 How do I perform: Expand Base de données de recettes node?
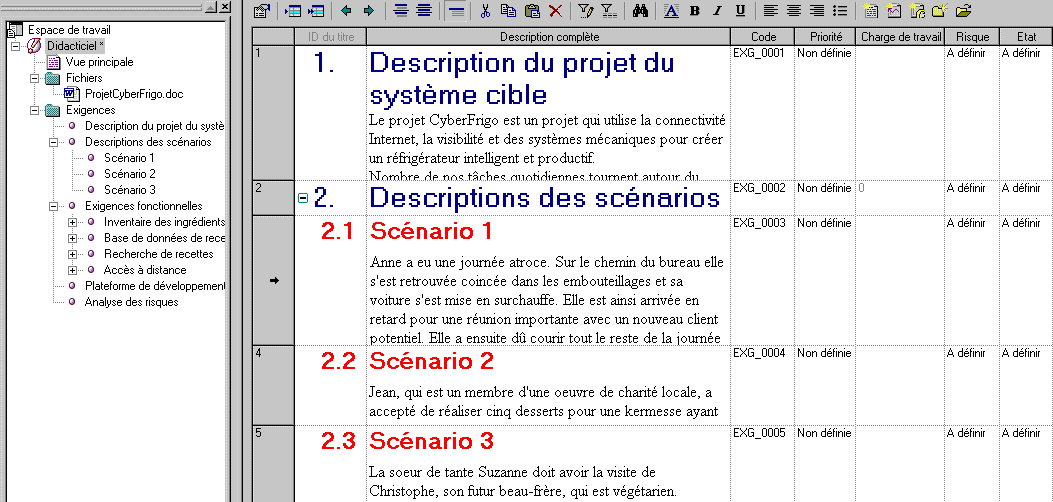(72, 238)
